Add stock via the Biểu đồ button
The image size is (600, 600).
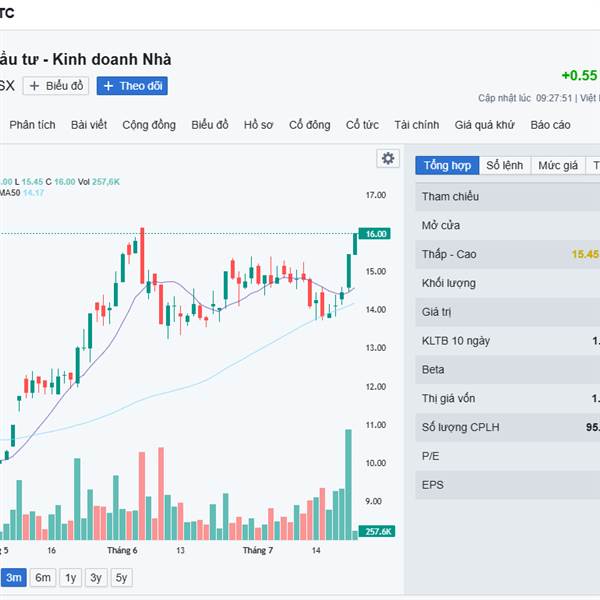(x=56, y=86)
